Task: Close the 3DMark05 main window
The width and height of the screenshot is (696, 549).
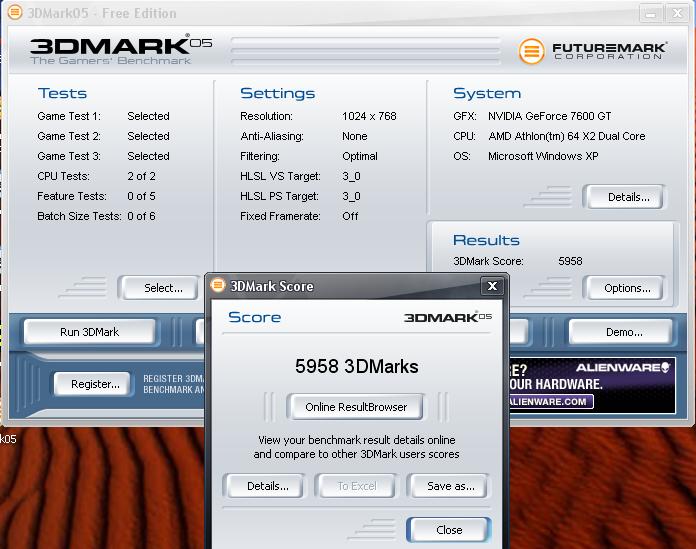Action: coord(677,13)
